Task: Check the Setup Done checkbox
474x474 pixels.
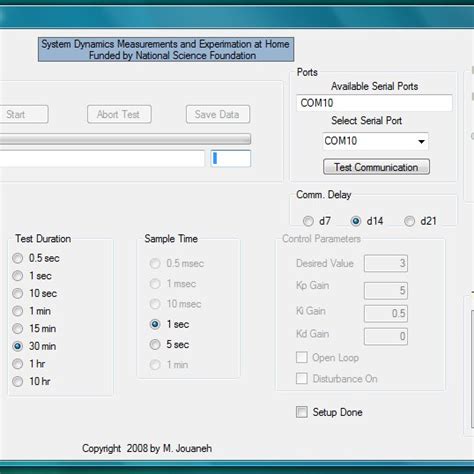Action: [302, 412]
